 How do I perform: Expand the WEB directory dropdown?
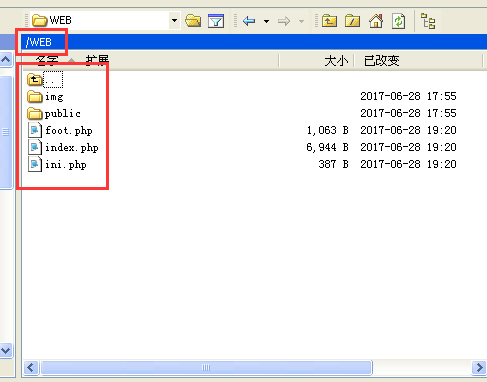pos(174,21)
